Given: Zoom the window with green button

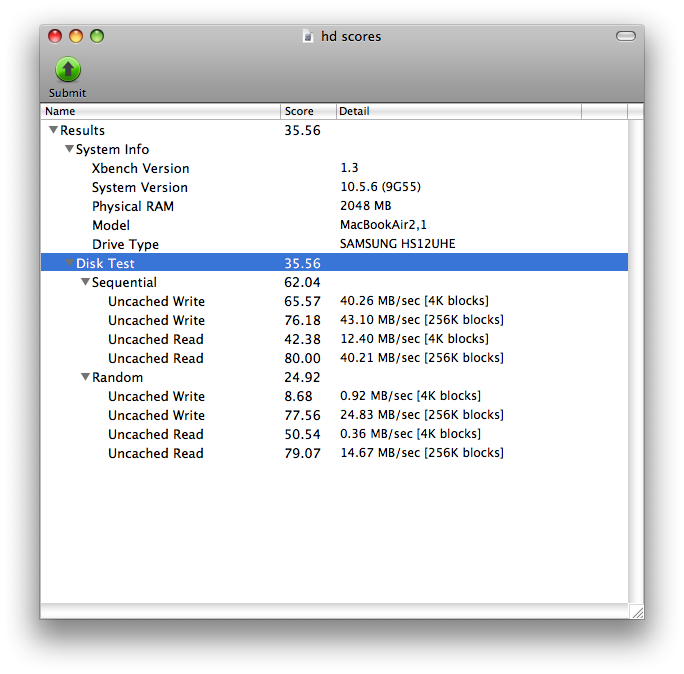Looking at the screenshot, I should (97, 36).
